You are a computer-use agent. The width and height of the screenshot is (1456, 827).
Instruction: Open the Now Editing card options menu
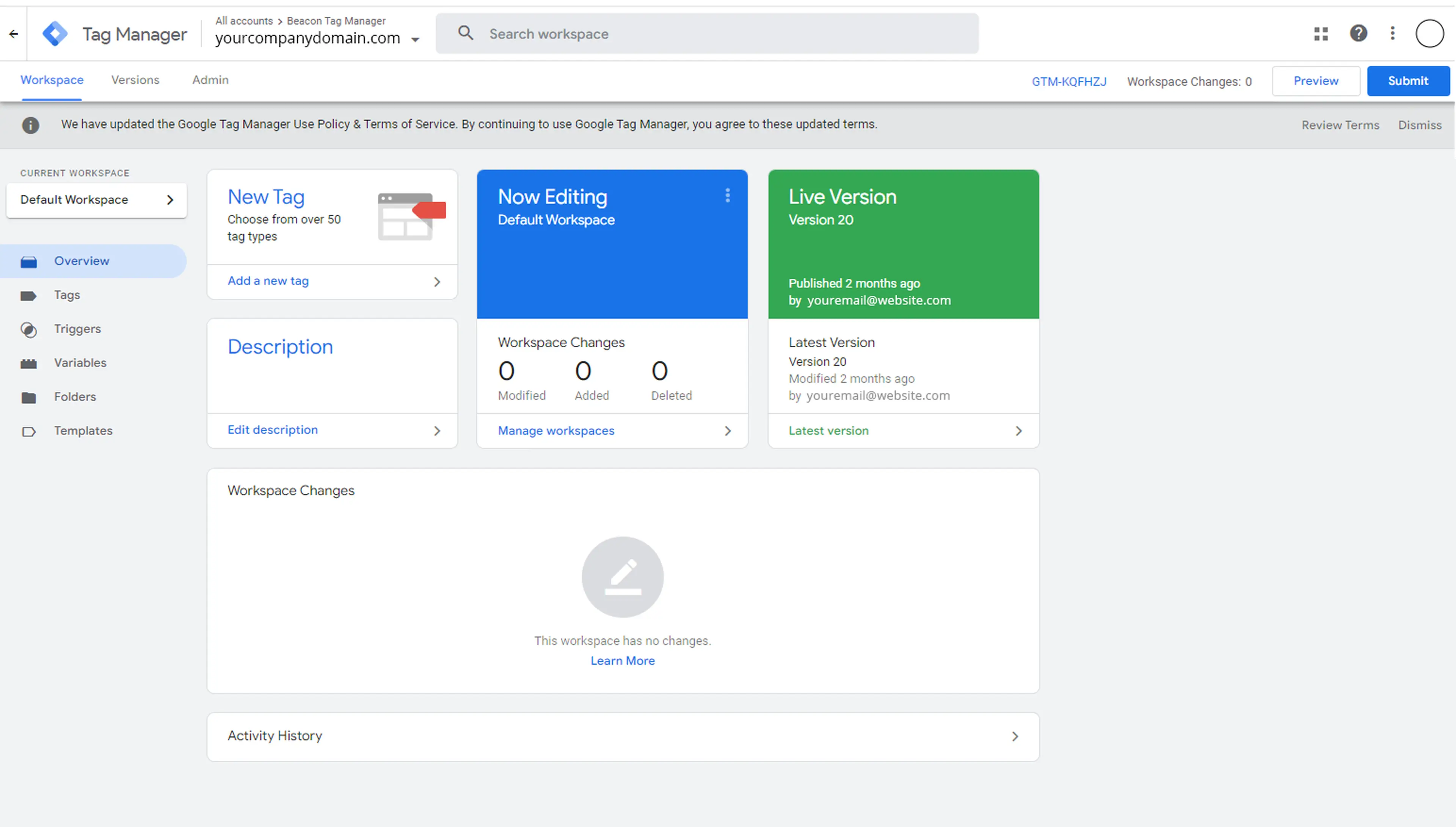coord(728,195)
